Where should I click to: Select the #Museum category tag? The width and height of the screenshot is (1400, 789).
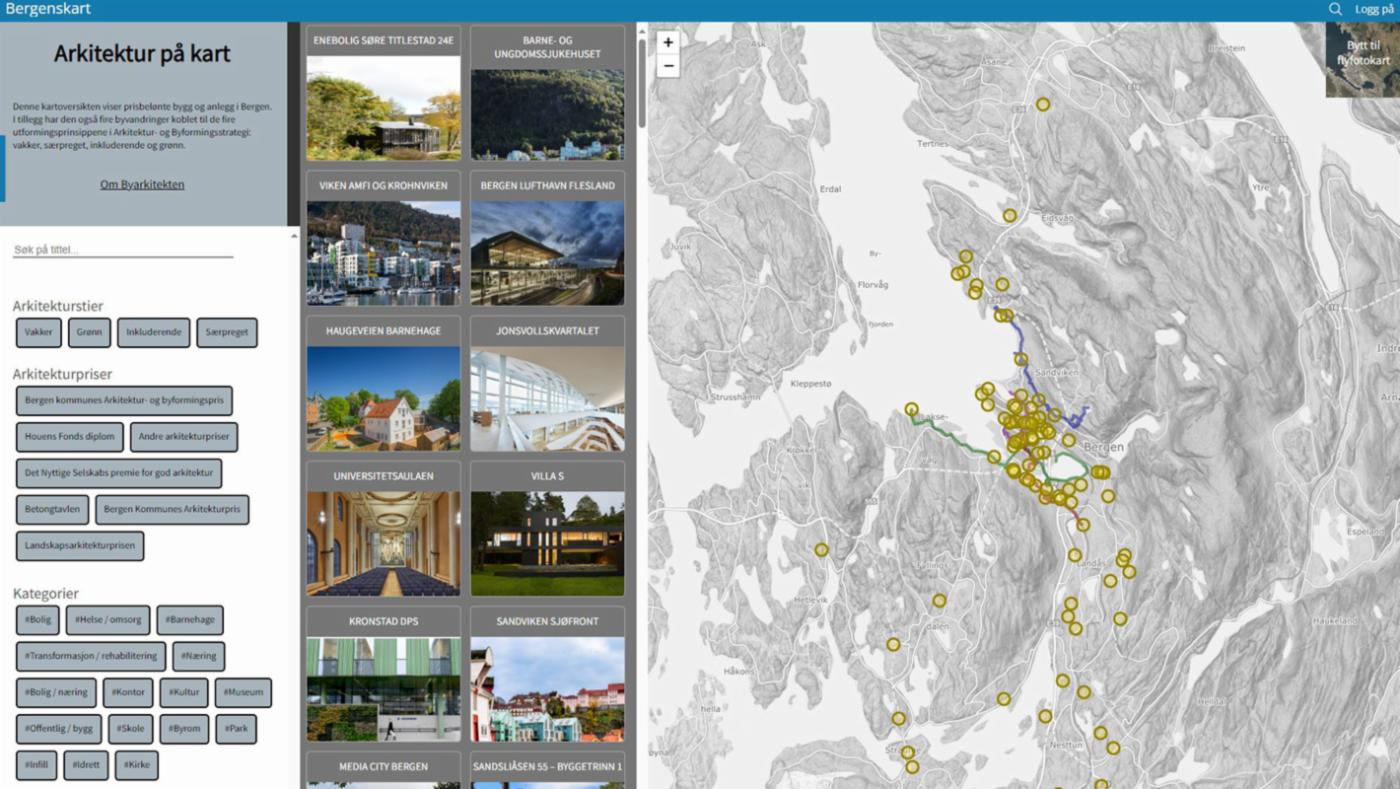[242, 692]
